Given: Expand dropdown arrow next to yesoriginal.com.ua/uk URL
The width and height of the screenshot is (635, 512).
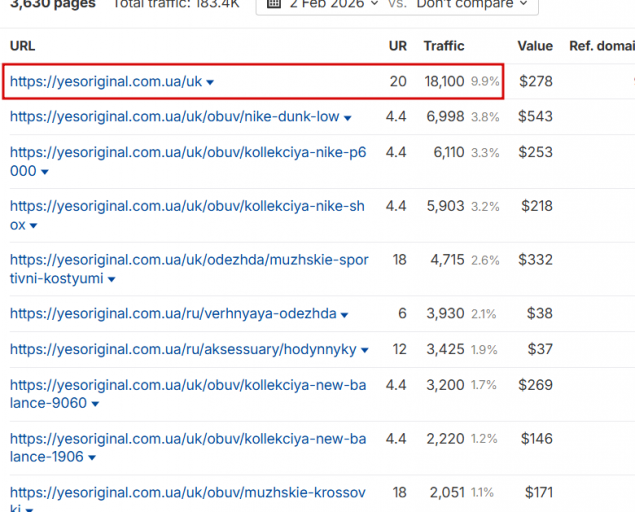Looking at the screenshot, I should 210,83.
